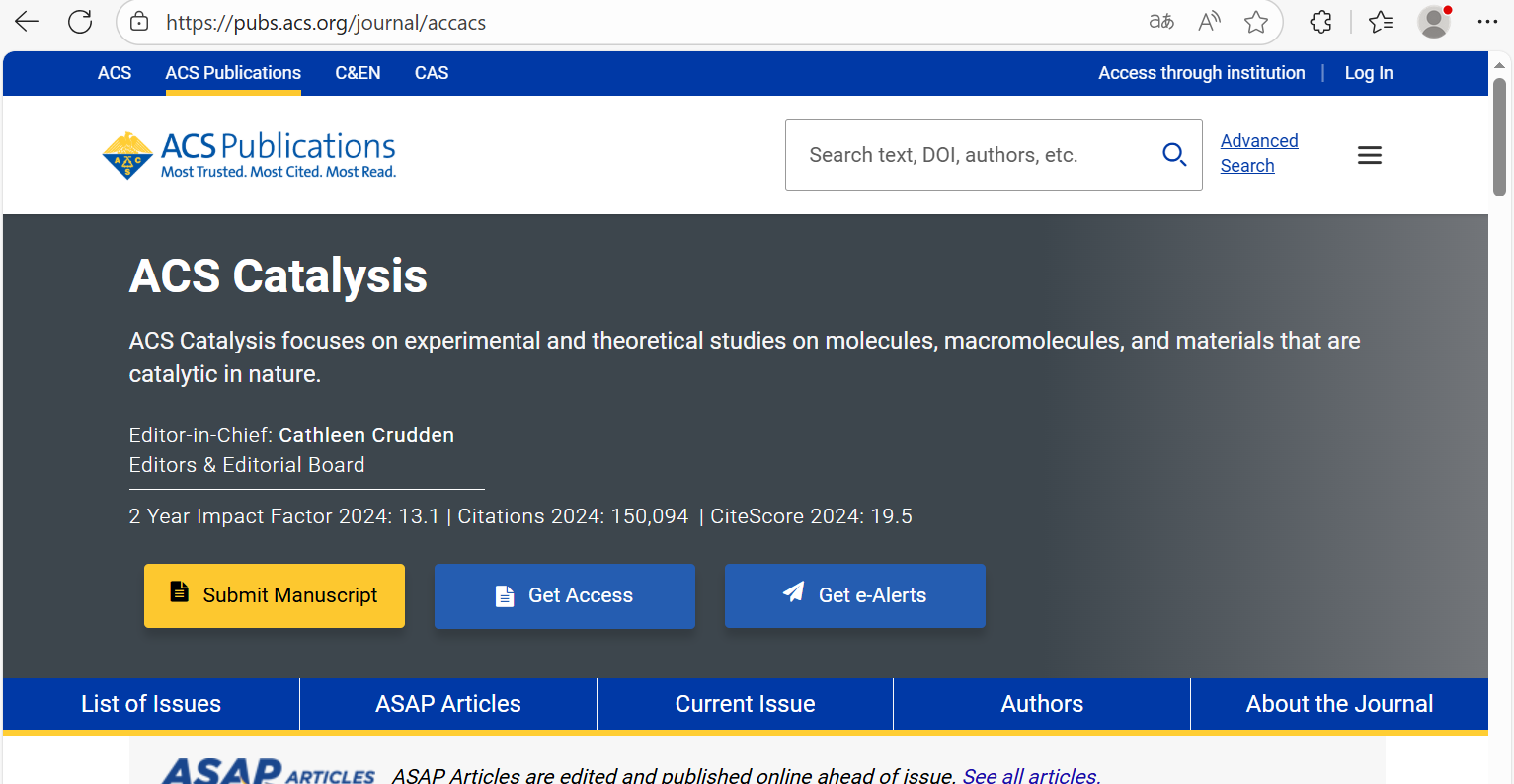The height and width of the screenshot is (784, 1514).
Task: Open the Advanced Search link
Action: click(x=1258, y=153)
